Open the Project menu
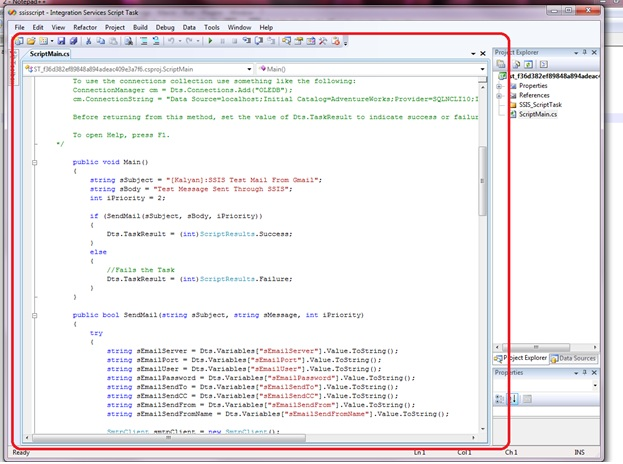The width and height of the screenshot is (623, 464). click(115, 27)
